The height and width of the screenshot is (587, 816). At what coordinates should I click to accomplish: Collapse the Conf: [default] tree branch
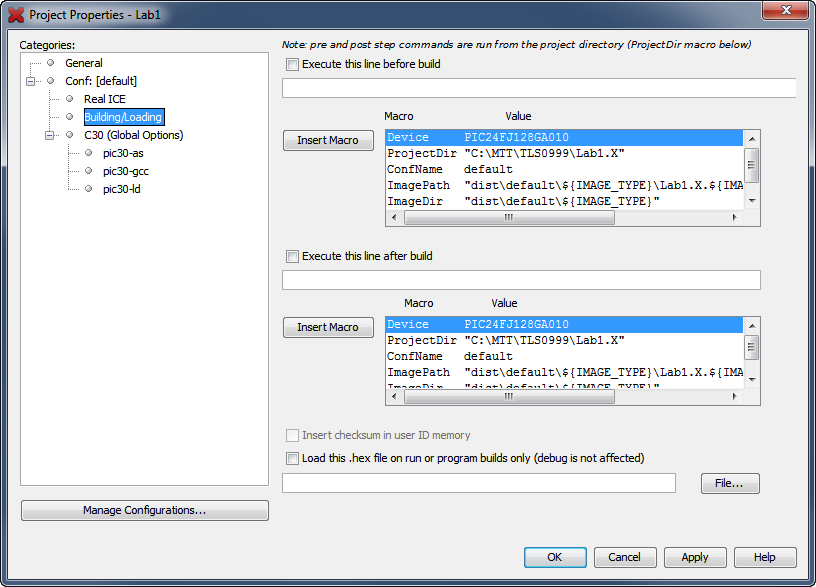coord(31,81)
